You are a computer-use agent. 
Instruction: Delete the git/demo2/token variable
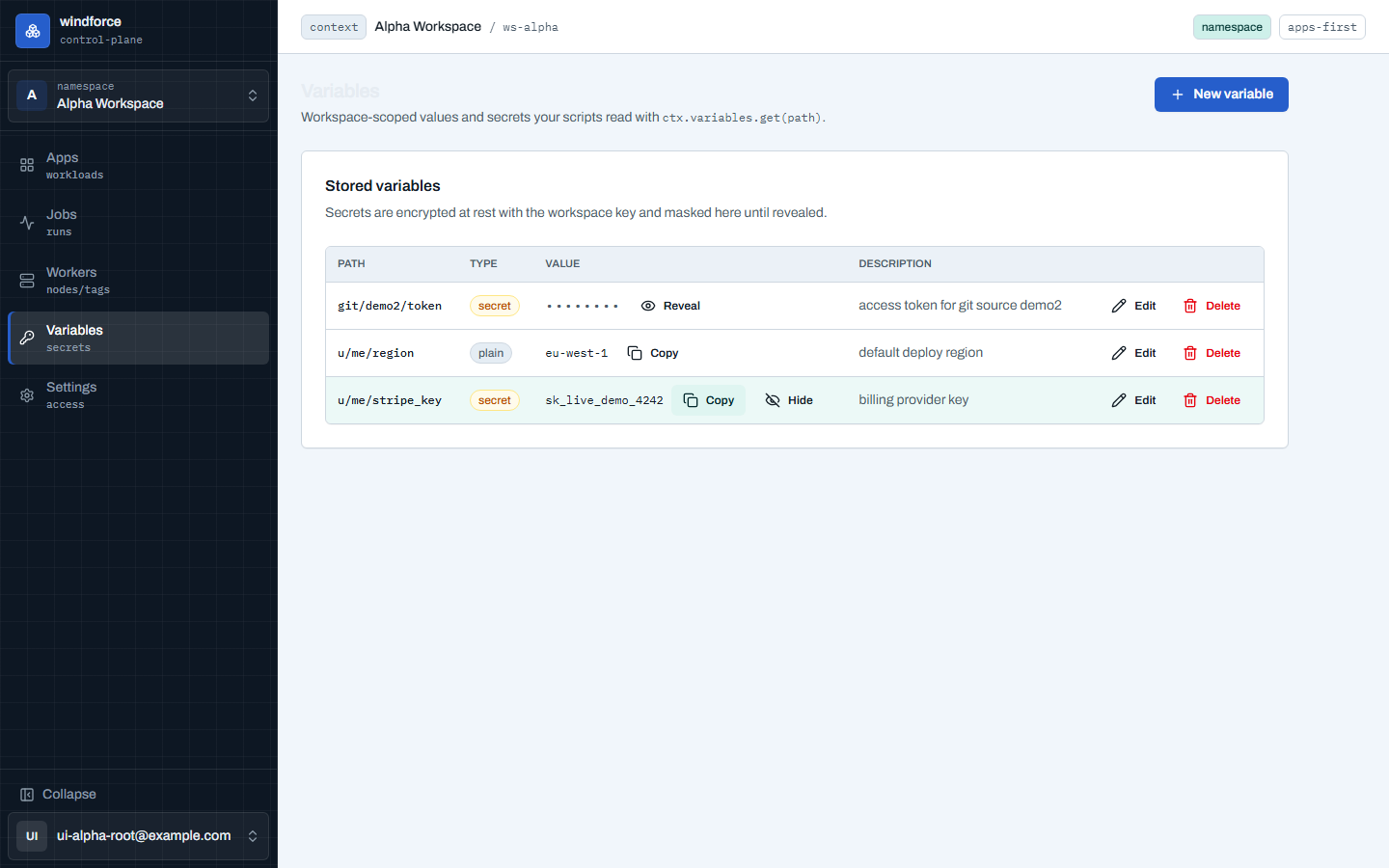[1212, 306]
